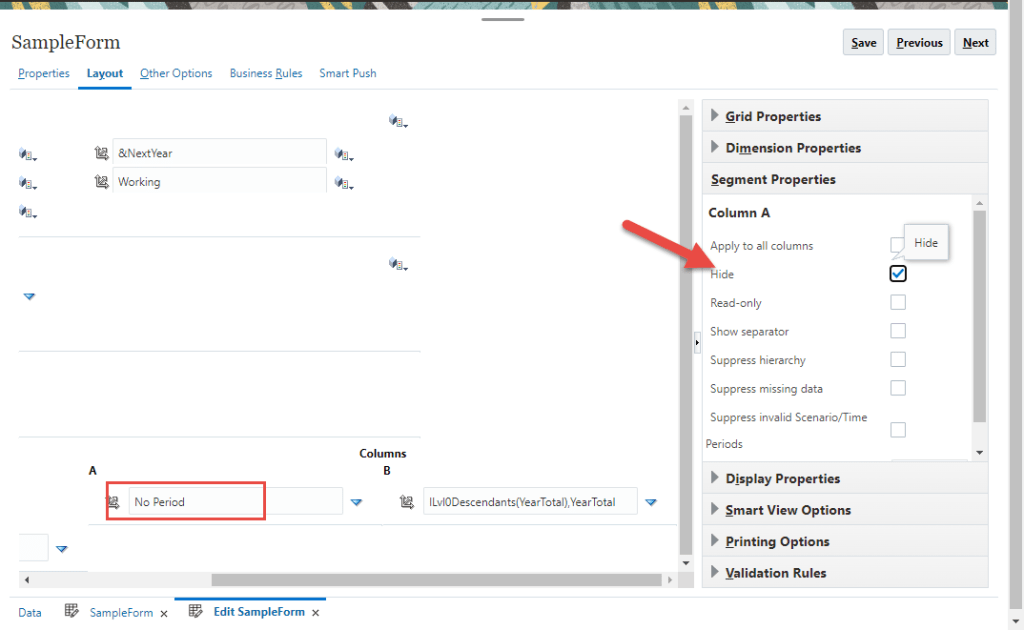Uncheck the Hide checkbox for Column A
This screenshot has width=1024, height=630.
coord(897,272)
